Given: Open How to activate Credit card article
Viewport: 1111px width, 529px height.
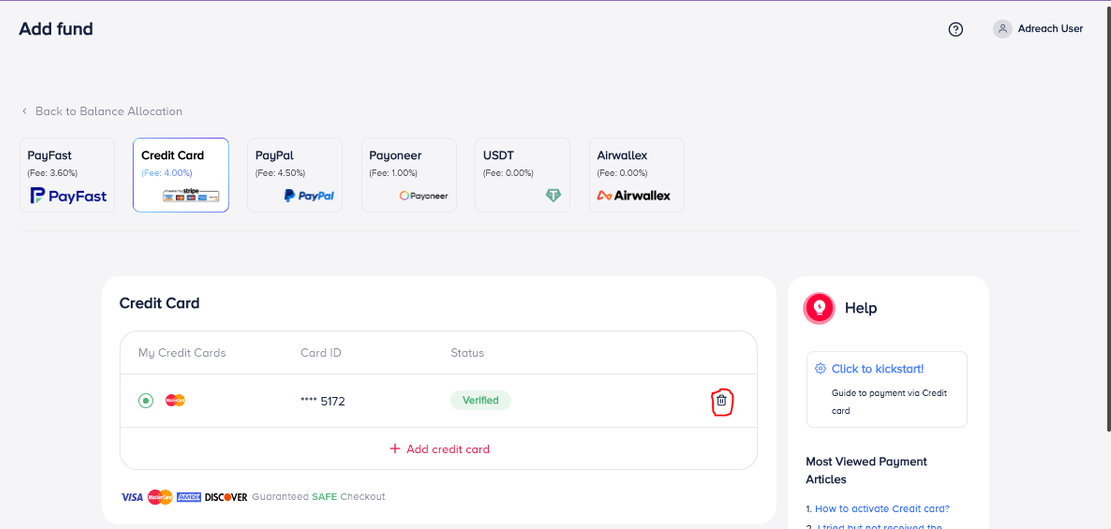Looking at the screenshot, I should 881,508.
